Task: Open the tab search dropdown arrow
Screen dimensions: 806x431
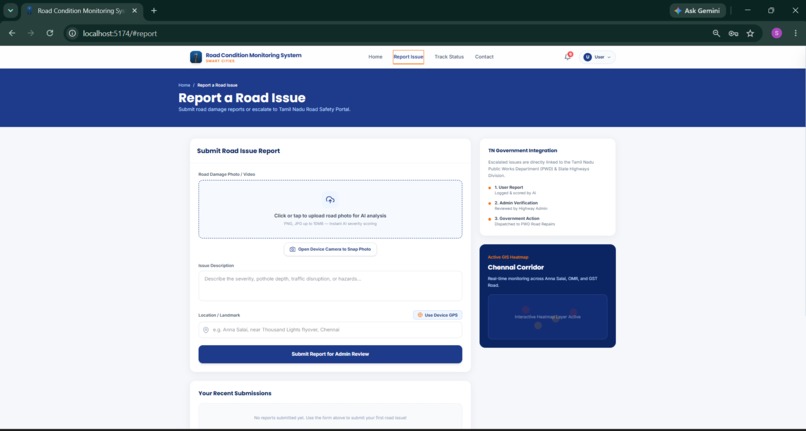Action: pyautogui.click(x=10, y=11)
